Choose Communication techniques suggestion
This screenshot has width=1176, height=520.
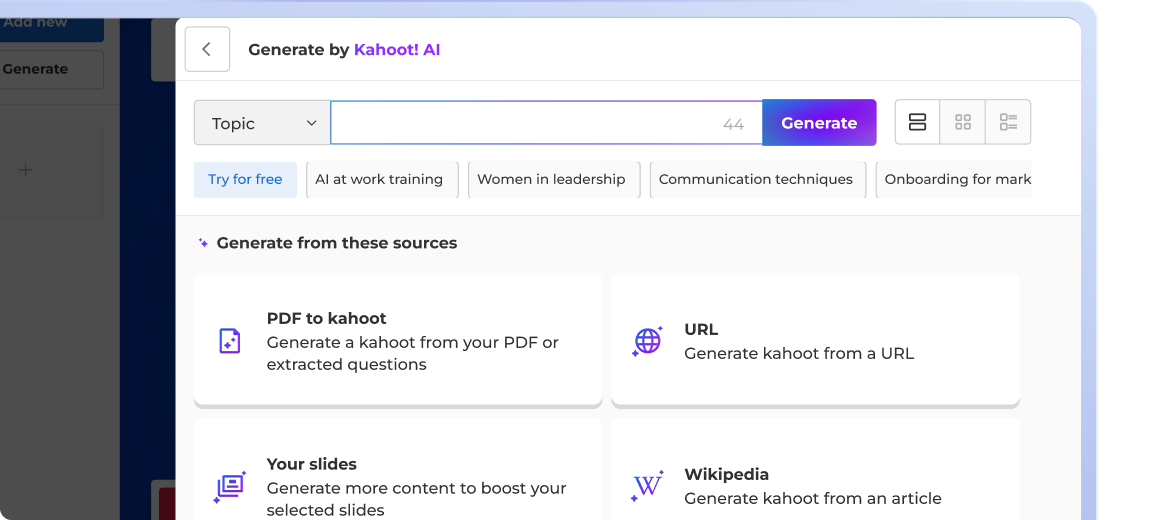click(x=758, y=179)
